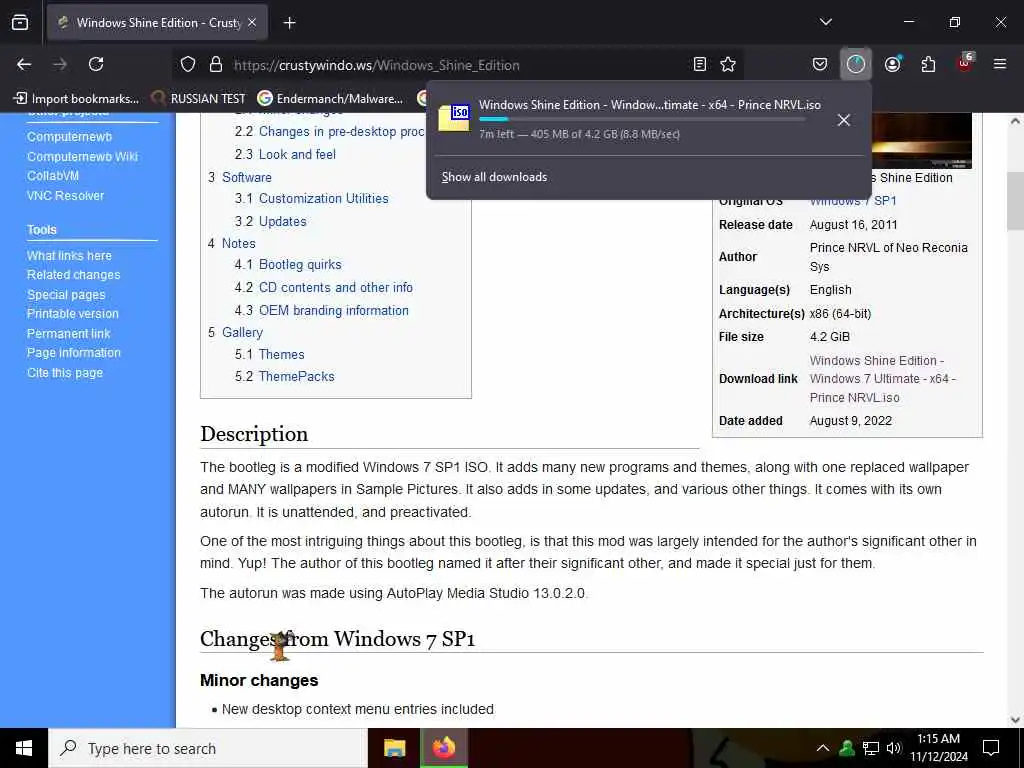Image resolution: width=1024 pixels, height=768 pixels.
Task: Click the address bar URL
Action: 377,65
